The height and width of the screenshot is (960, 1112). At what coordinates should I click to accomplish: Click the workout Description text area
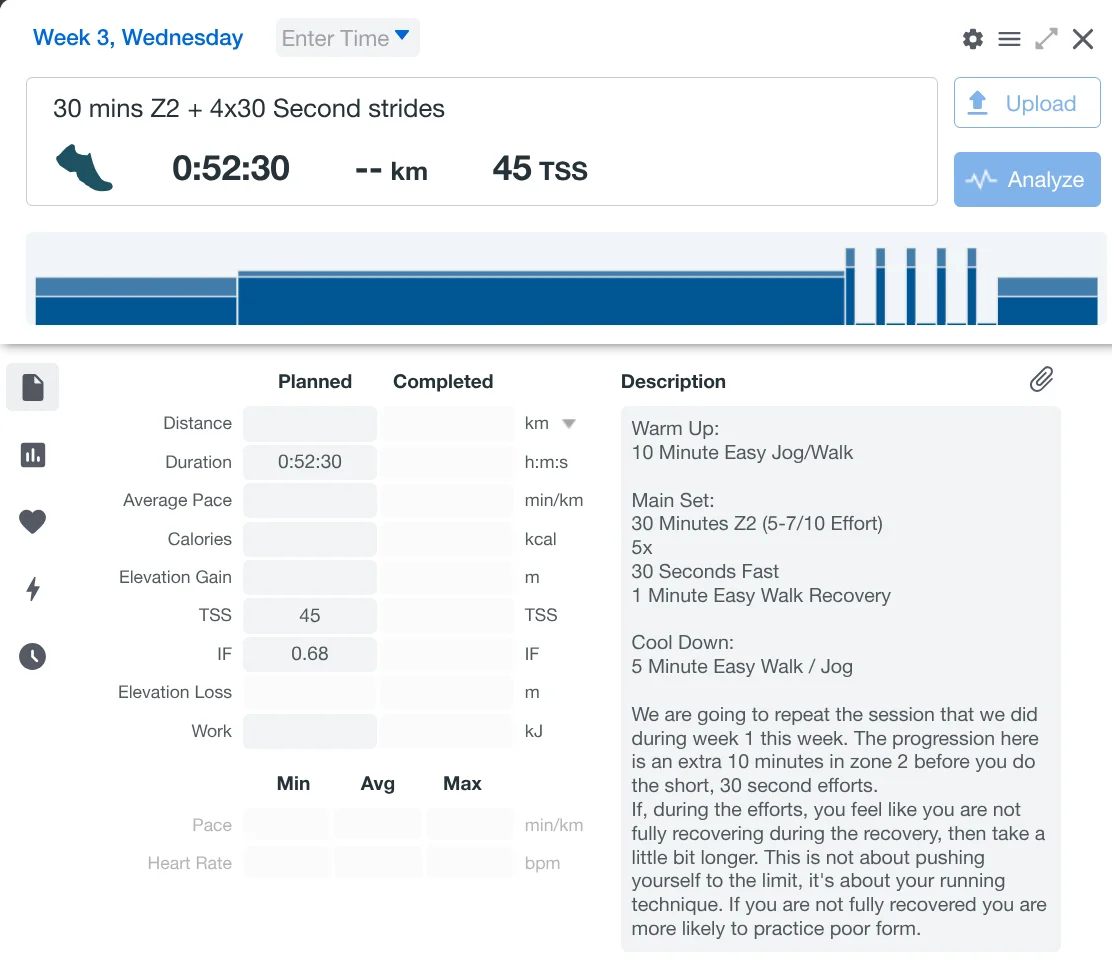(x=840, y=678)
